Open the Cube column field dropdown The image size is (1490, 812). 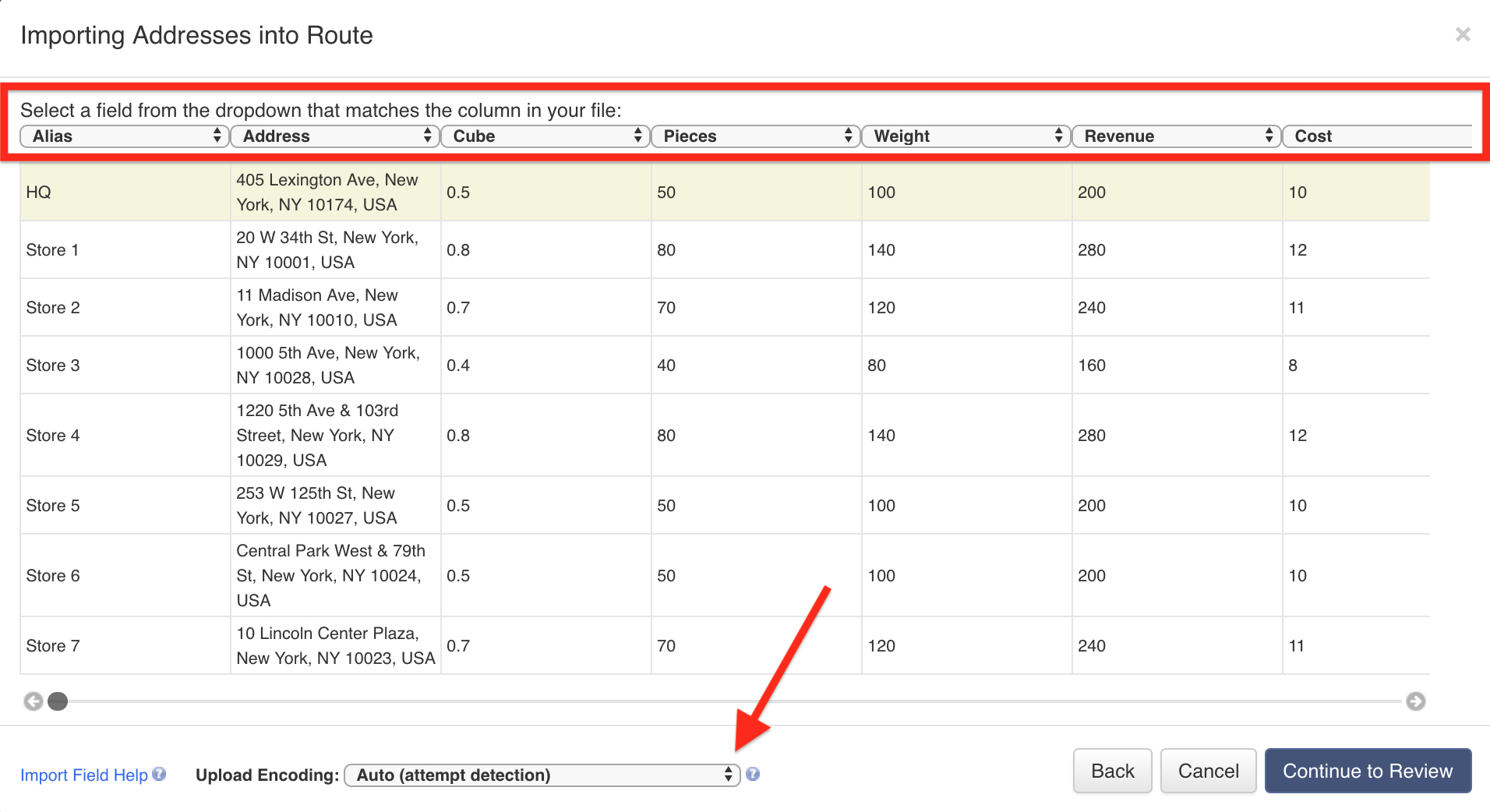[545, 136]
